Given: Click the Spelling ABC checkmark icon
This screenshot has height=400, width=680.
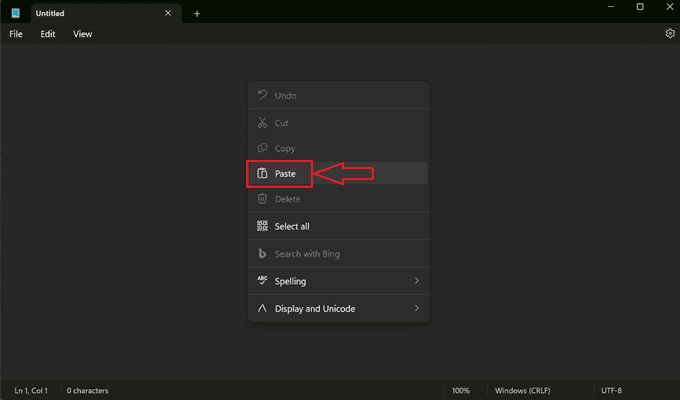Looking at the screenshot, I should (x=262, y=280).
